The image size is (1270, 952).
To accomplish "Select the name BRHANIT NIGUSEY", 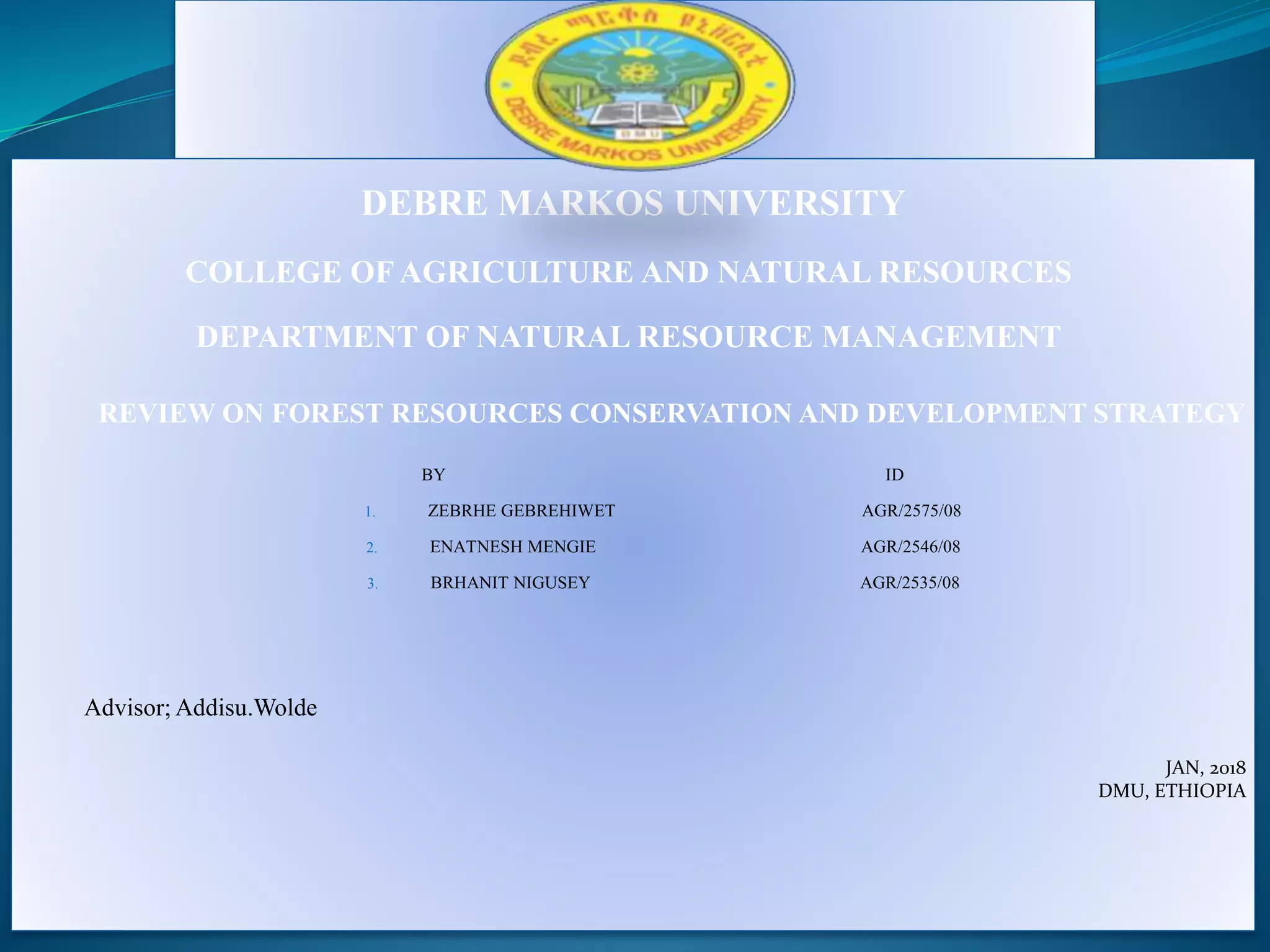I will pos(510,583).
